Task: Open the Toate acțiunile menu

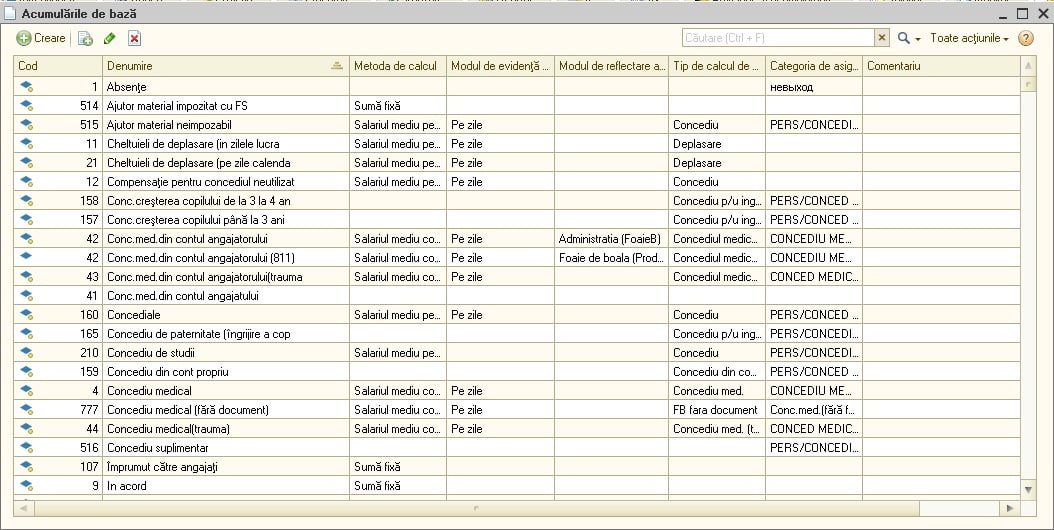Action: (969, 38)
